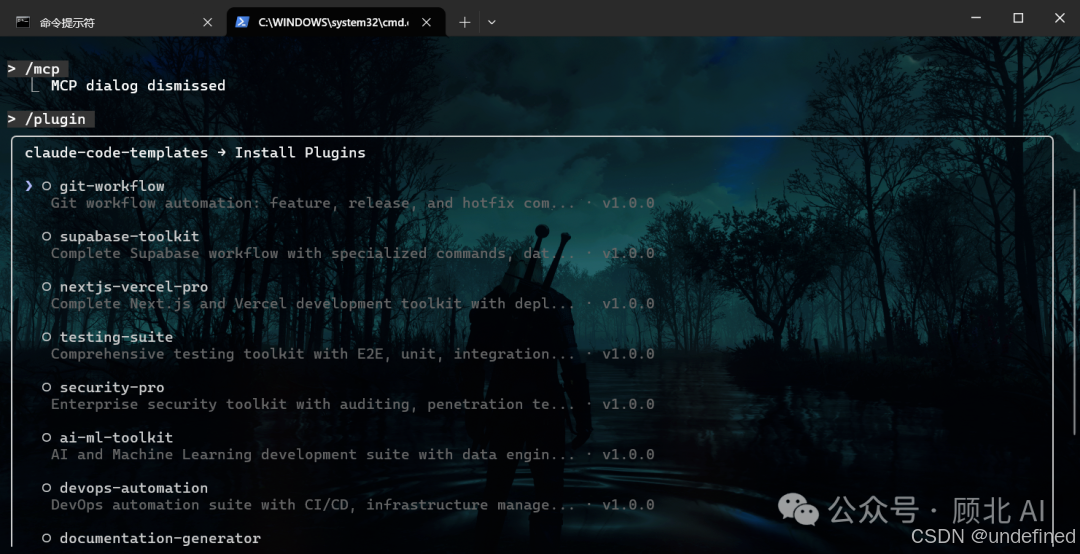The image size is (1080, 554).
Task: Click the nextjs-vercel-pro plugin name
Action: coord(134,287)
